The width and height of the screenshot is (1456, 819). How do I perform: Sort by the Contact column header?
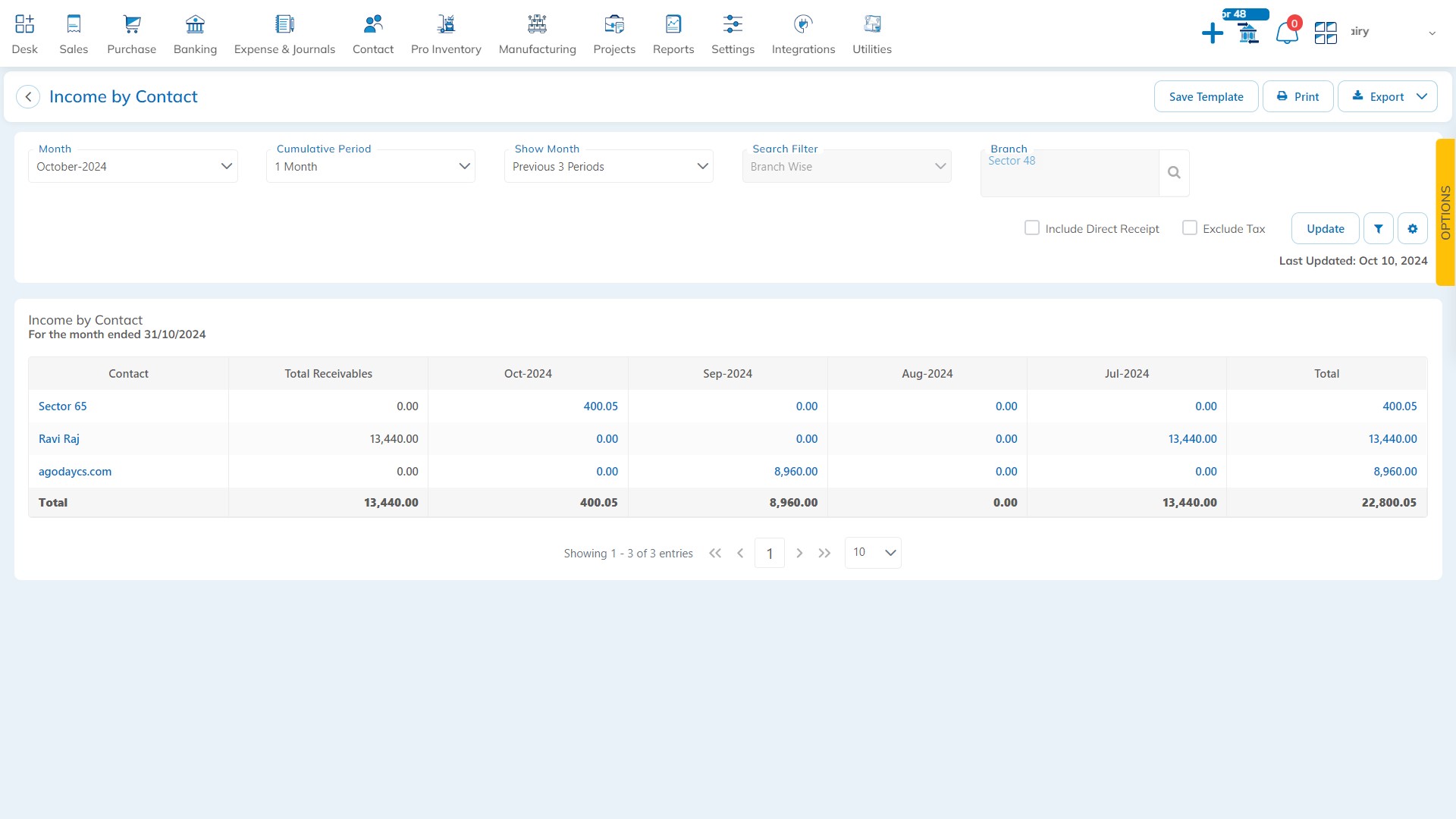pos(128,374)
